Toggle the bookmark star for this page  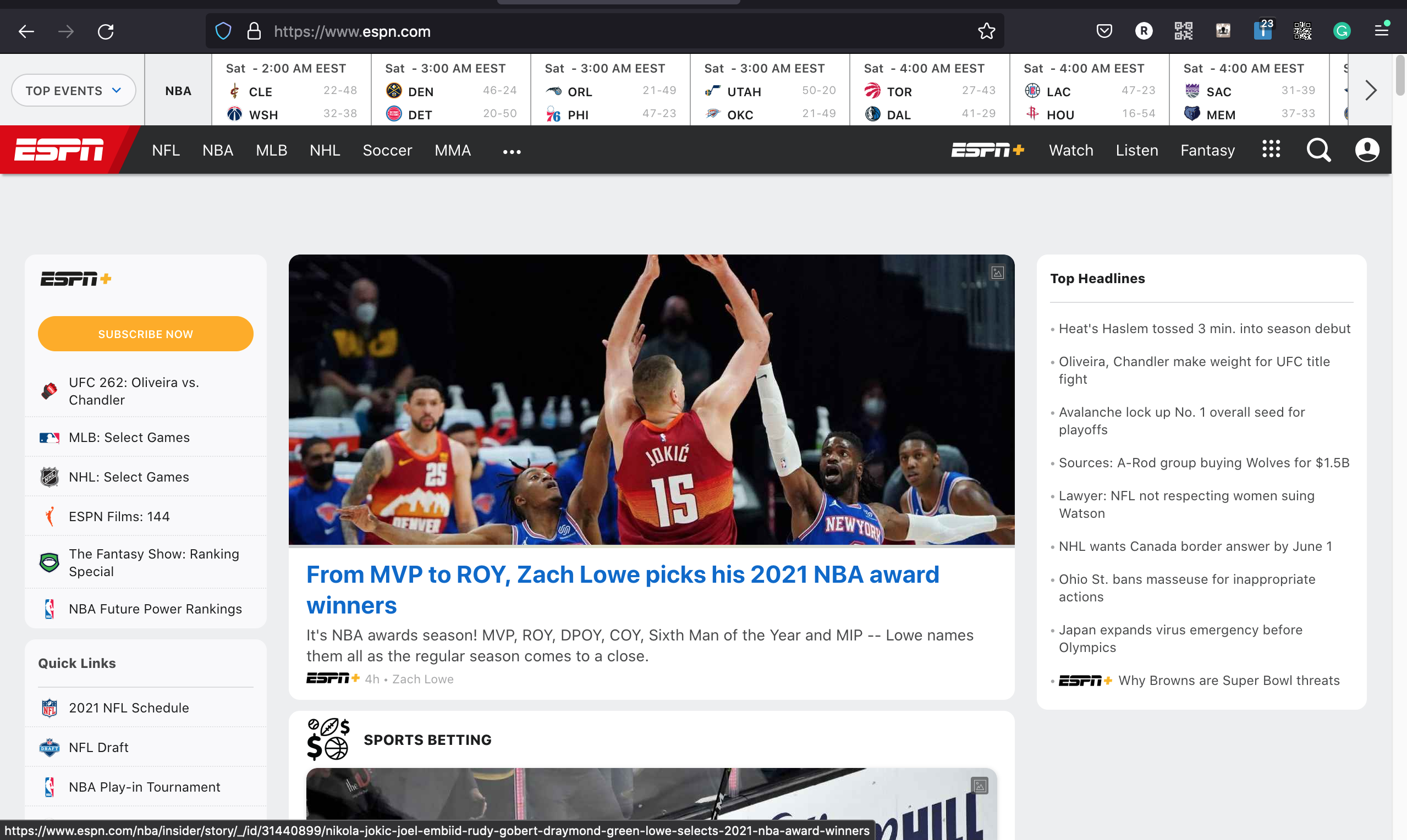pos(986,31)
